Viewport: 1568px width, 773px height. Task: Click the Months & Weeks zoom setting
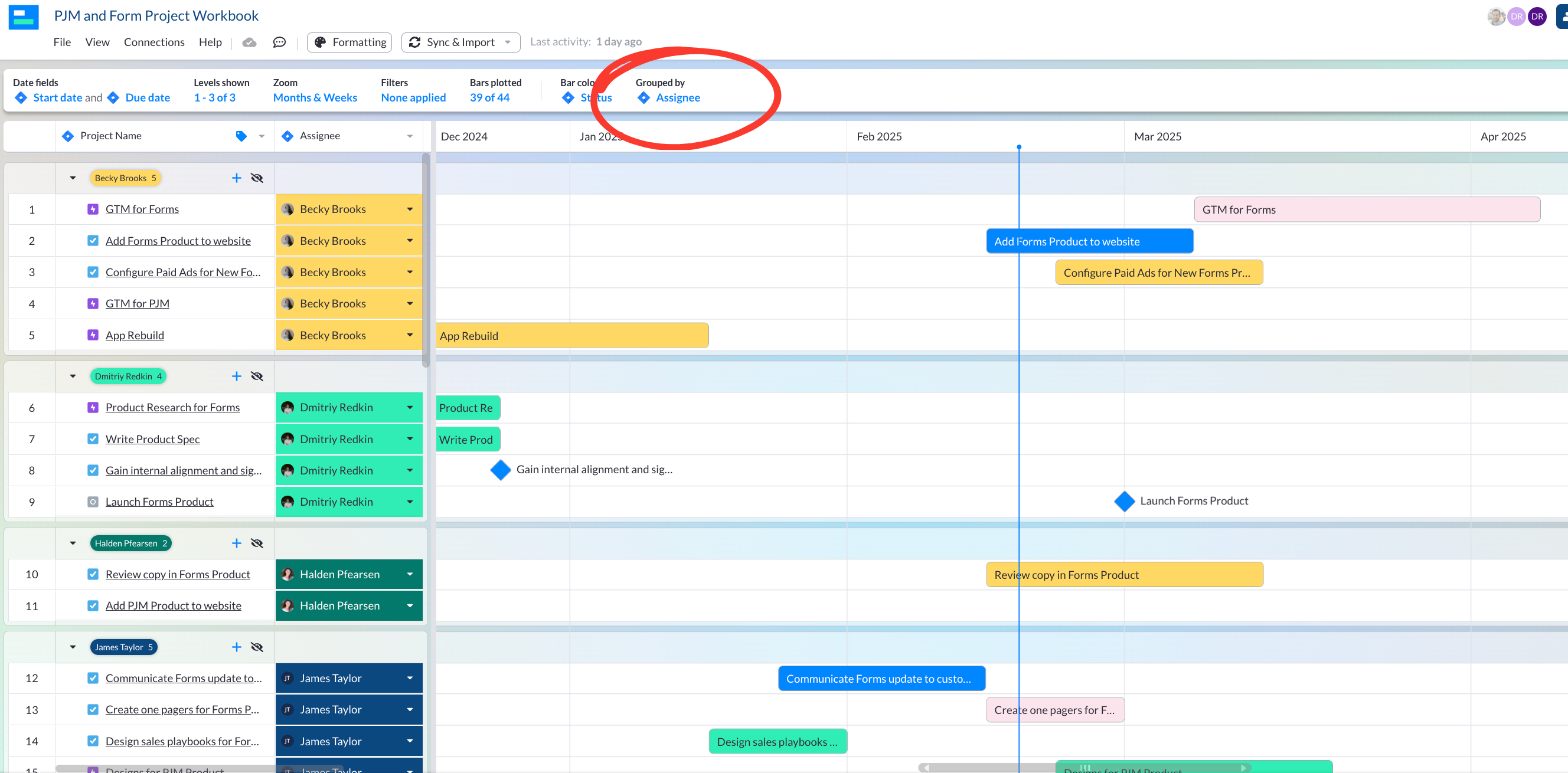(x=315, y=97)
